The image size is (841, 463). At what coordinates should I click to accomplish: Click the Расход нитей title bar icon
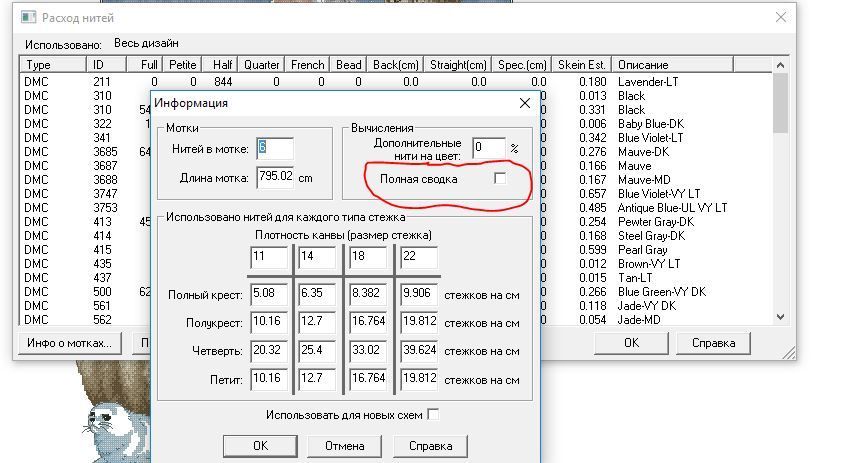[28, 18]
